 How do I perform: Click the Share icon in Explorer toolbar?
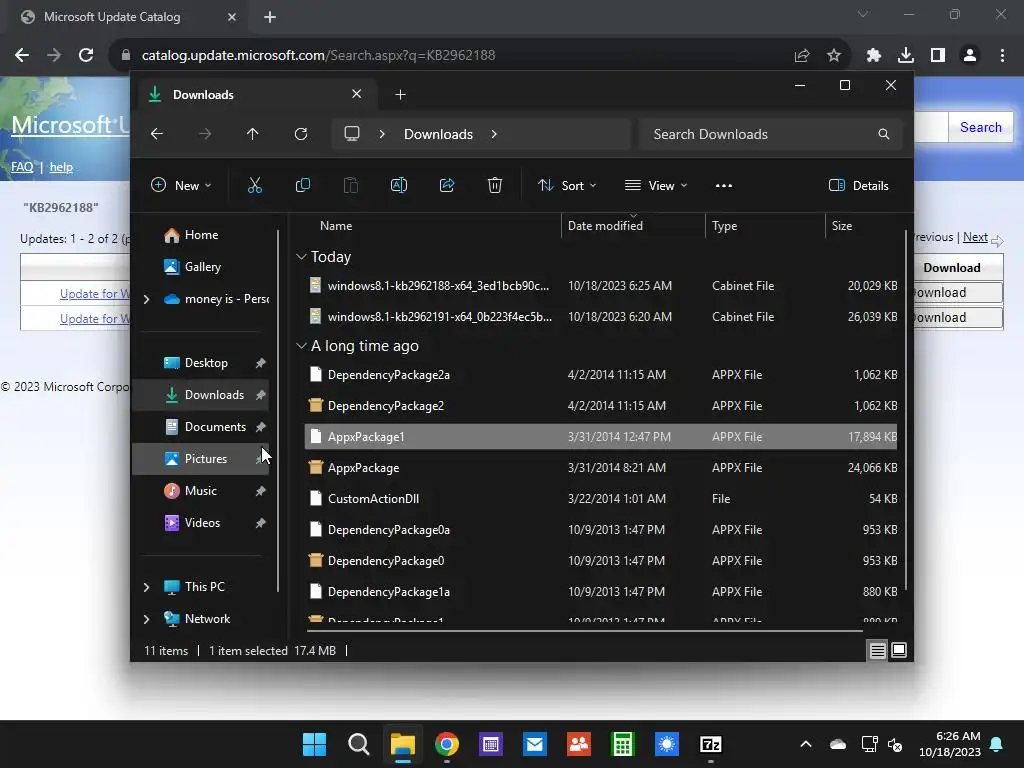447,185
